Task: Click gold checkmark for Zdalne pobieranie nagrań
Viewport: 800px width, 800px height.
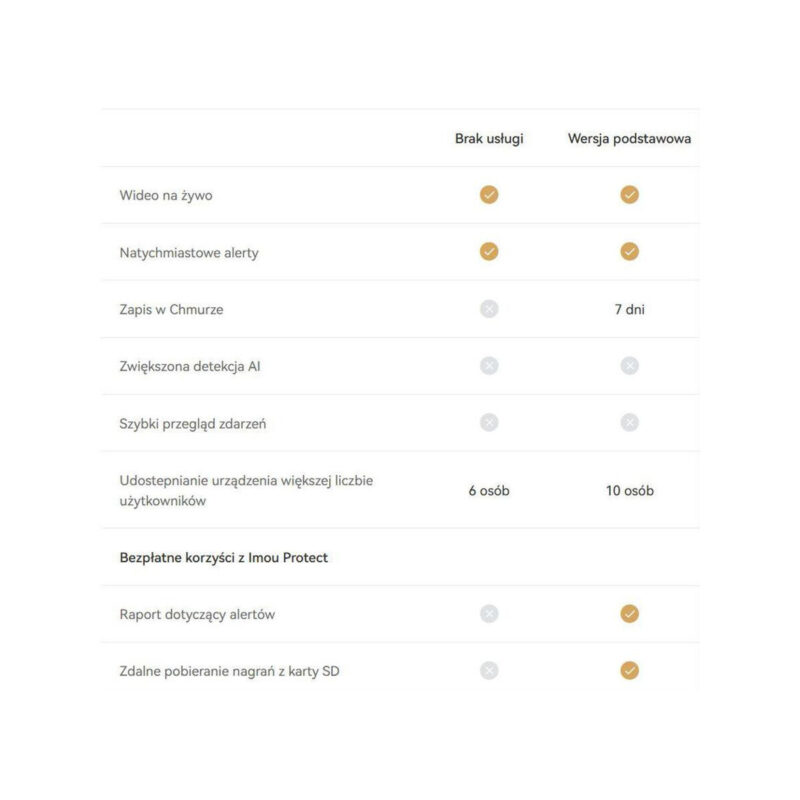Action: (629, 671)
